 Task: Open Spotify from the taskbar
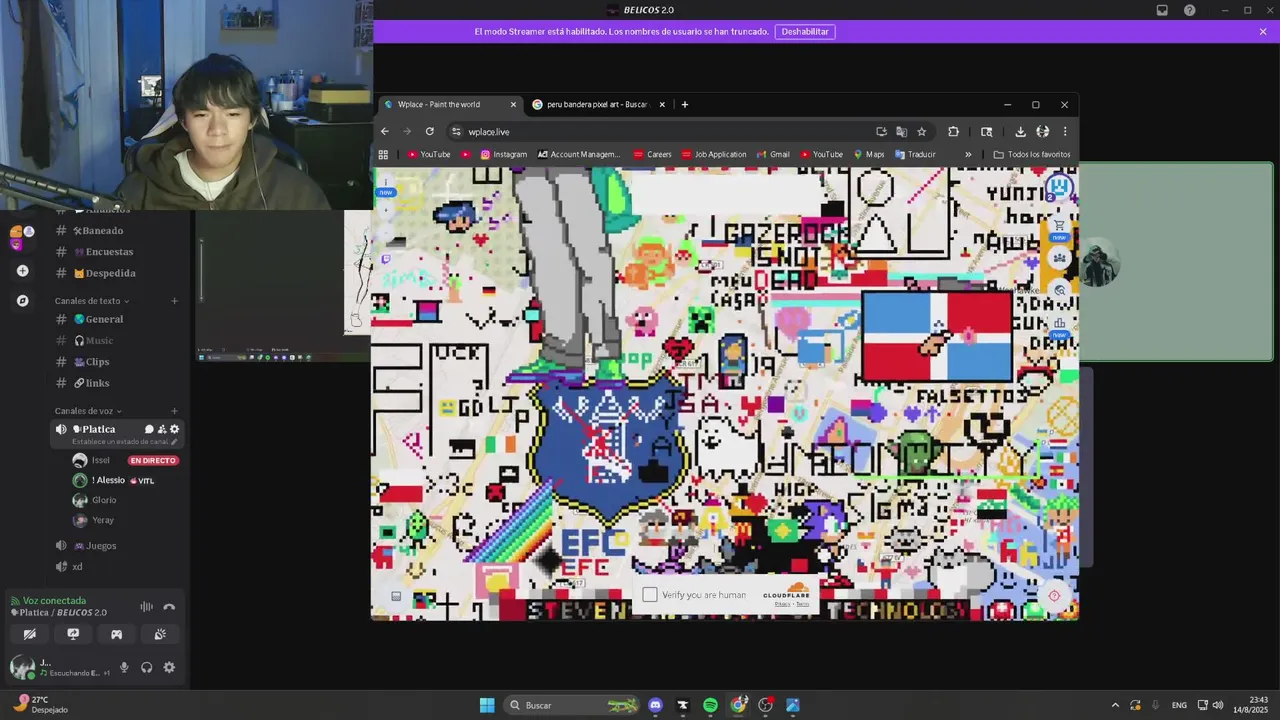(x=710, y=705)
